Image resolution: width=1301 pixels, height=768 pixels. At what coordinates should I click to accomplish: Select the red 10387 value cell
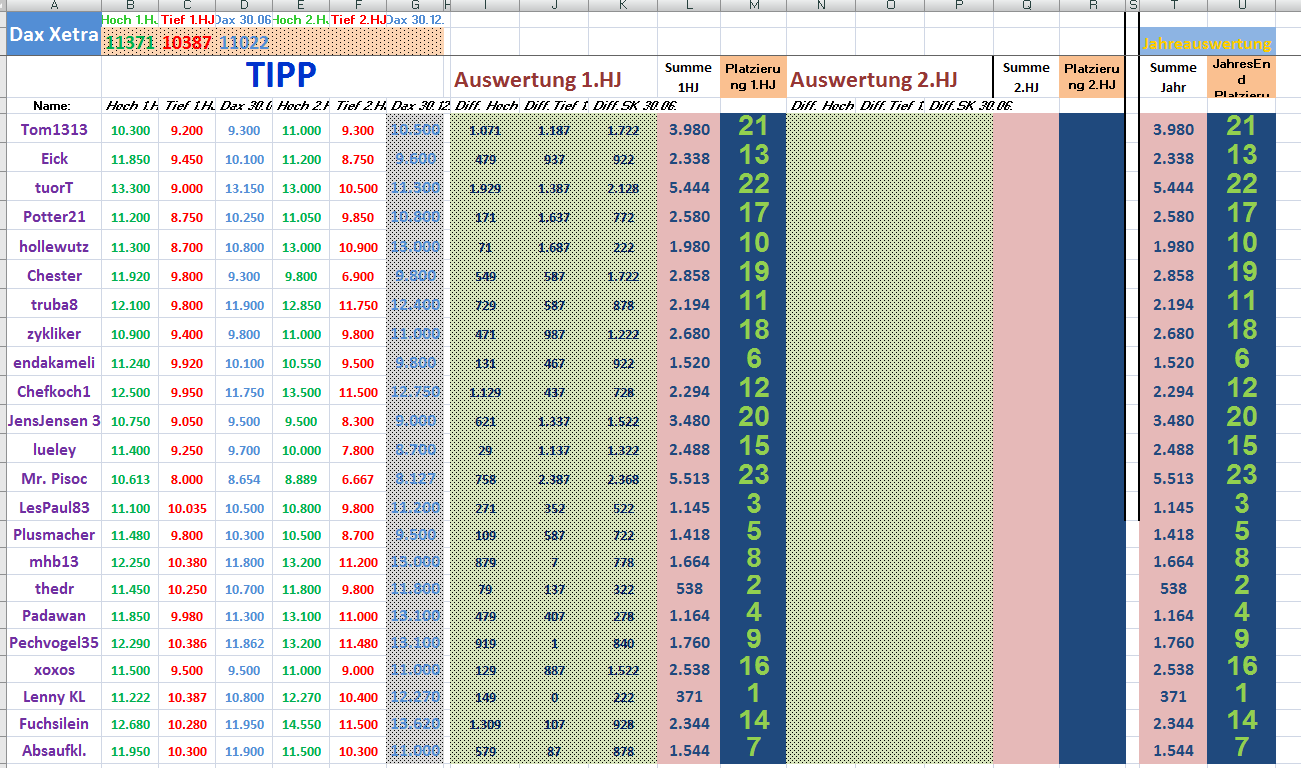point(185,43)
